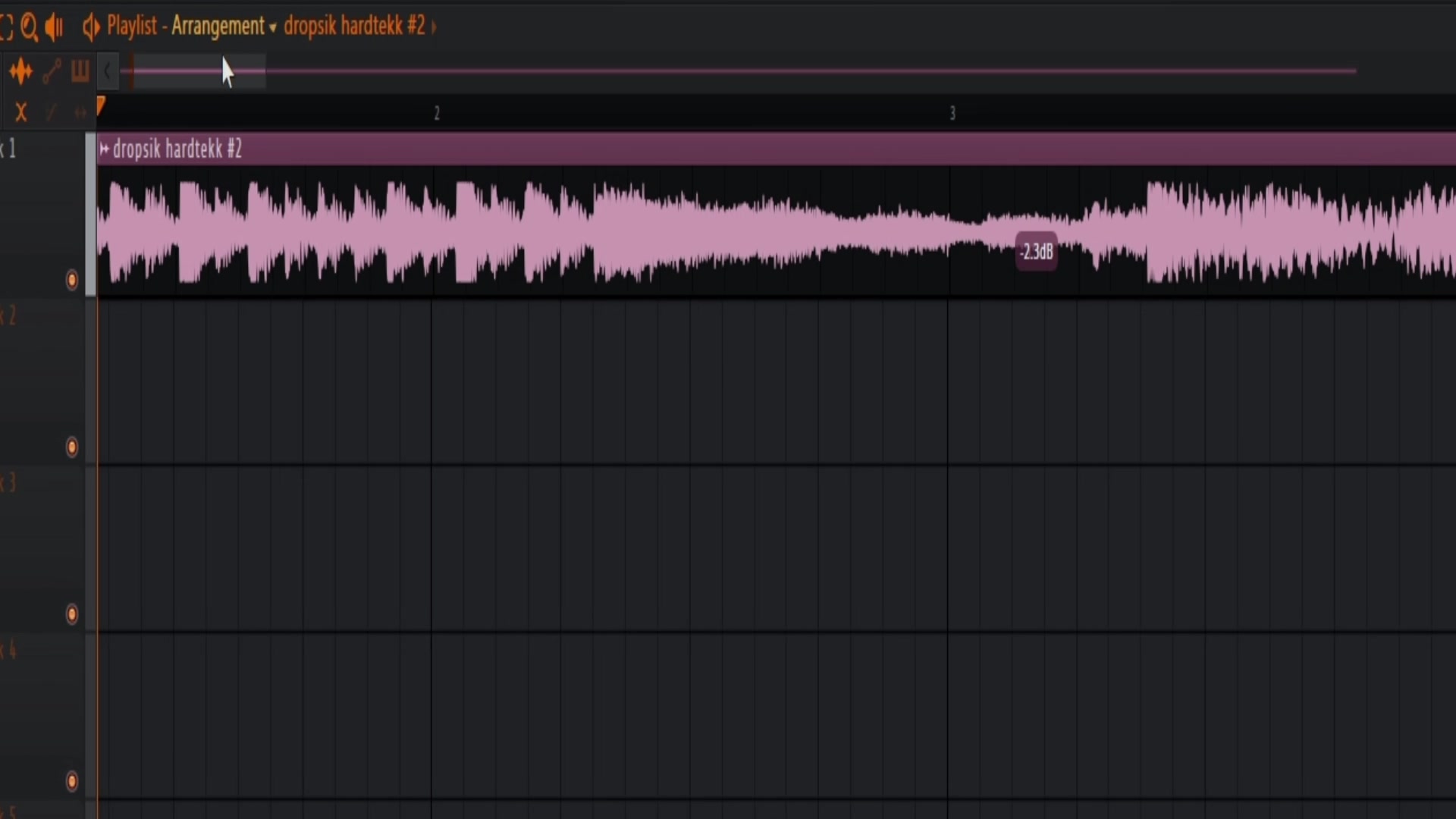1456x819 pixels.
Task: Select the track 2 header label
Action: tap(9, 315)
